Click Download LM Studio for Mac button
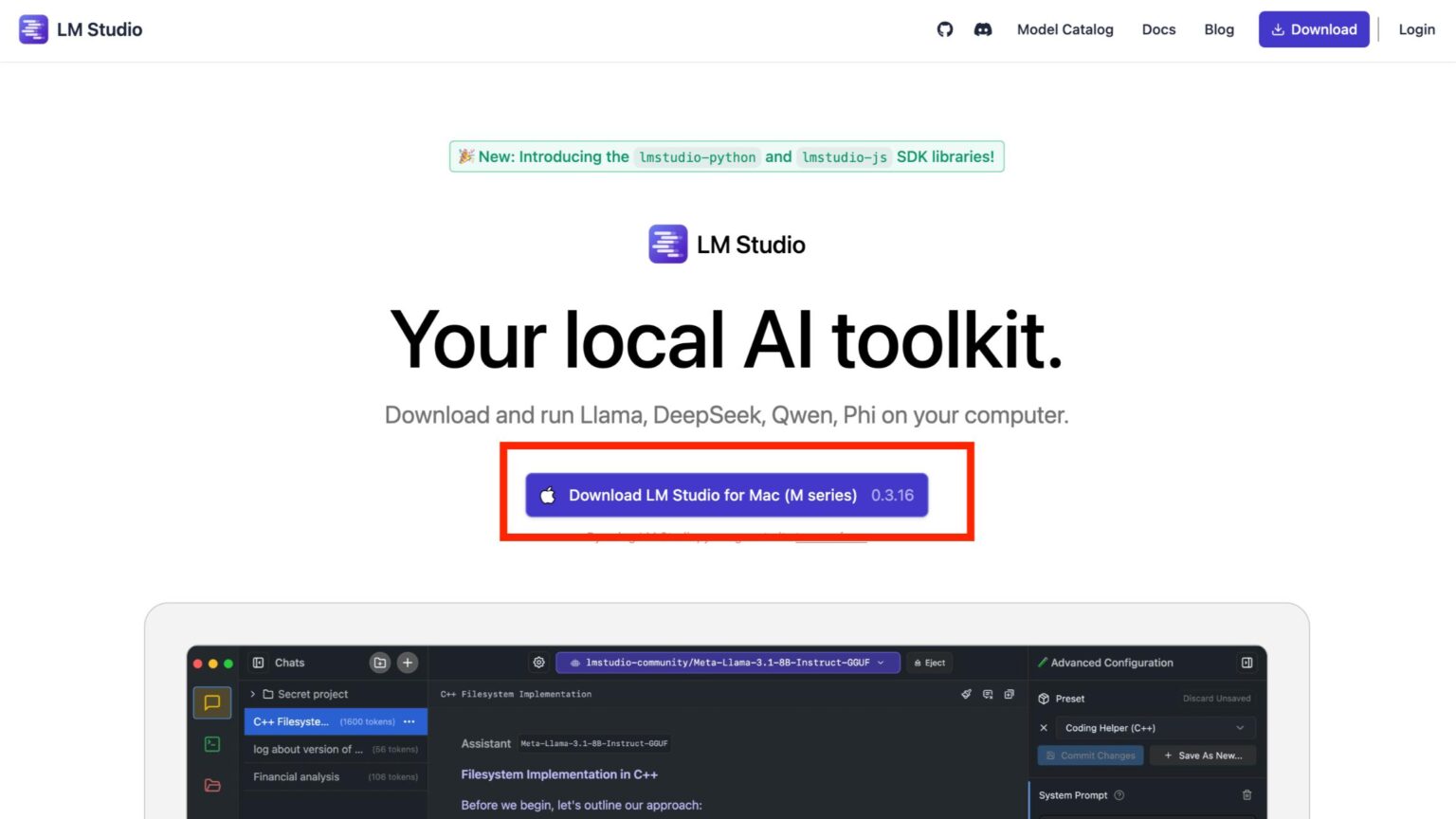Image resolution: width=1456 pixels, height=819 pixels. pos(726,495)
